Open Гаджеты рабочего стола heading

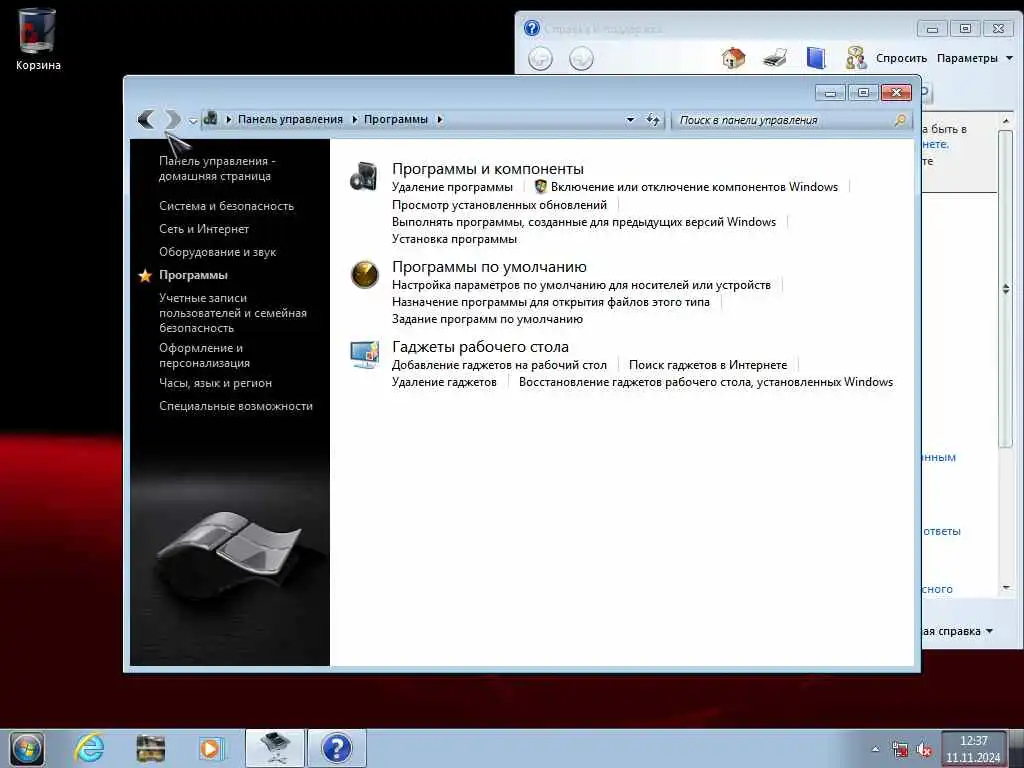tap(480, 347)
